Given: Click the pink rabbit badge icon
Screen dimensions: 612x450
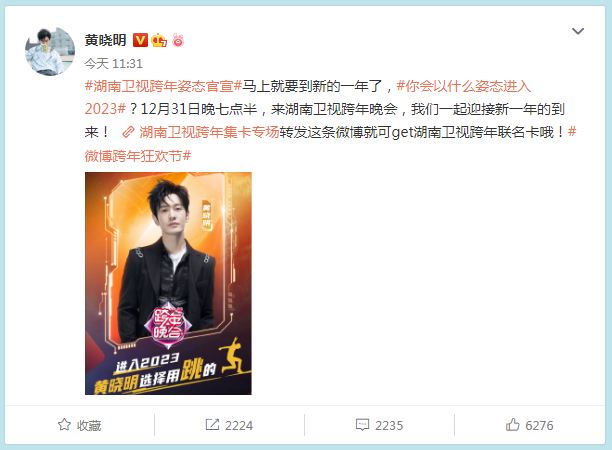Looking at the screenshot, I should pyautogui.click(x=178, y=40).
